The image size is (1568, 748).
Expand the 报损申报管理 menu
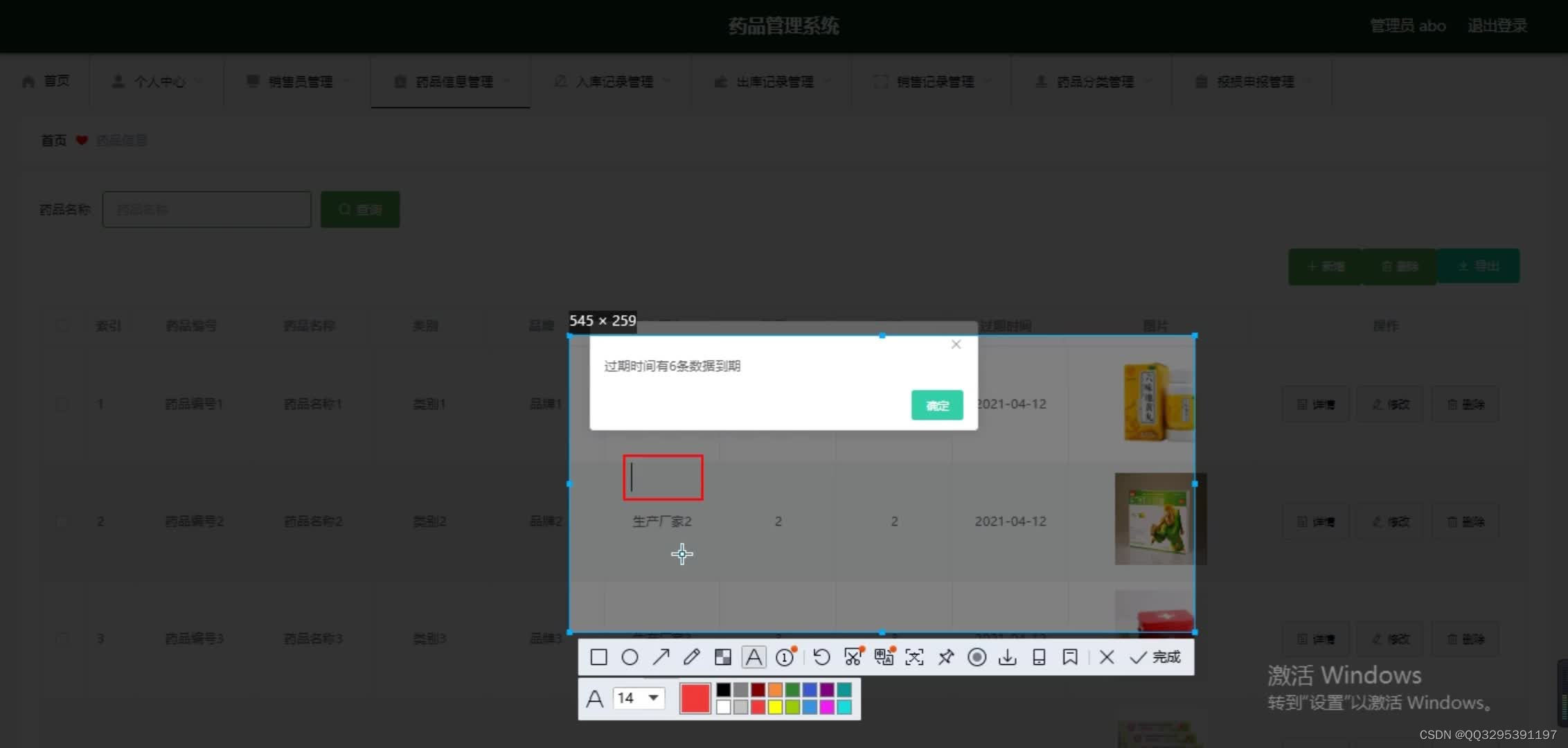[x=1252, y=81]
